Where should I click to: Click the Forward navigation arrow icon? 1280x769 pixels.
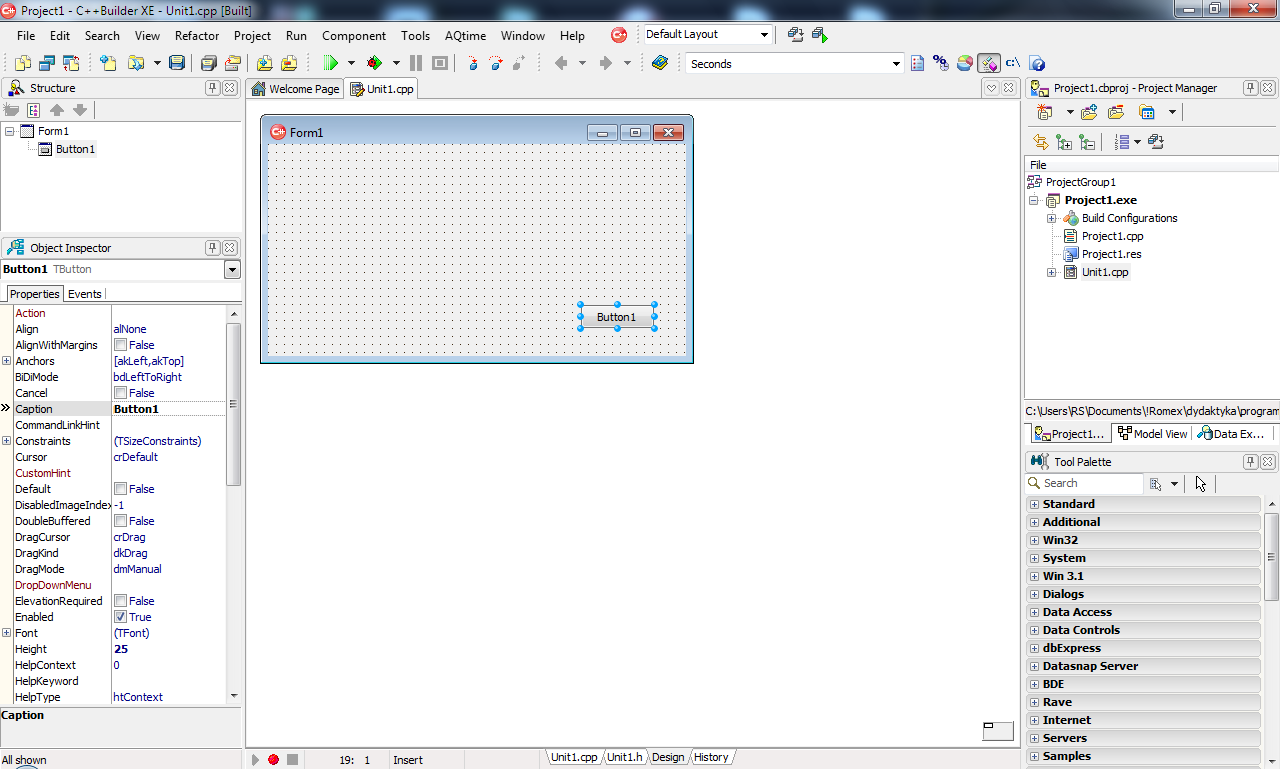pos(605,63)
